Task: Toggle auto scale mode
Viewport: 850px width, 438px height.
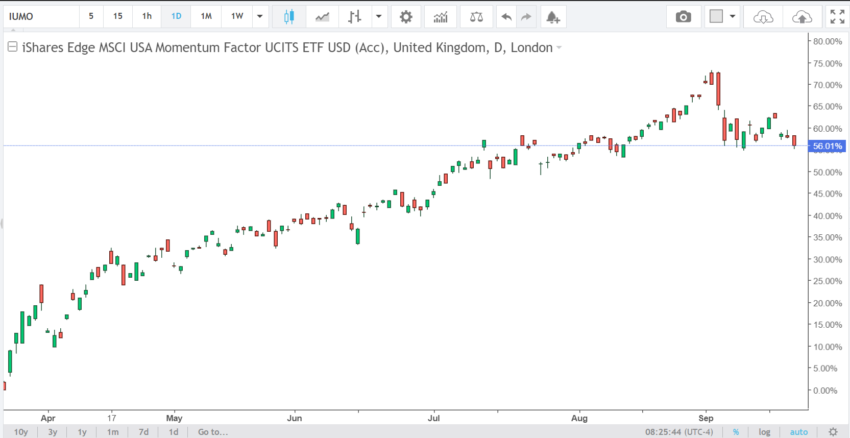Action: point(799,432)
